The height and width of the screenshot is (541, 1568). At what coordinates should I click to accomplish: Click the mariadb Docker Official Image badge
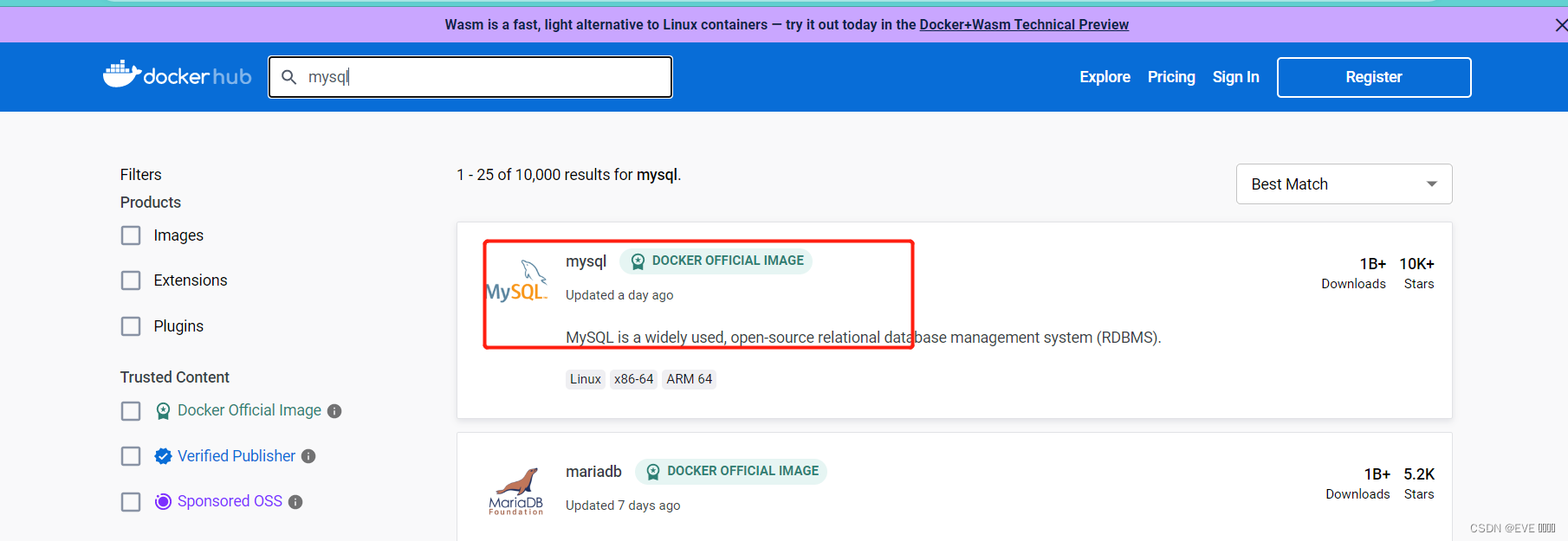[x=731, y=471]
